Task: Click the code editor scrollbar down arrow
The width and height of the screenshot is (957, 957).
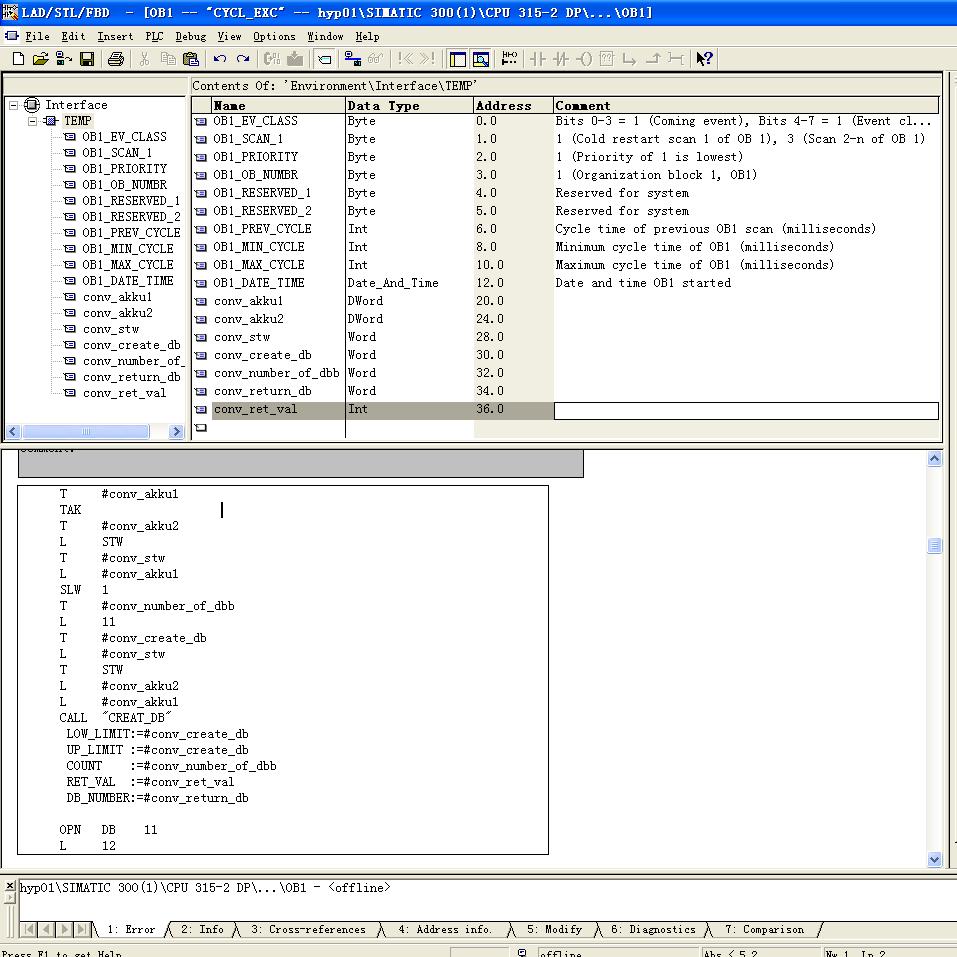Action: [x=935, y=859]
